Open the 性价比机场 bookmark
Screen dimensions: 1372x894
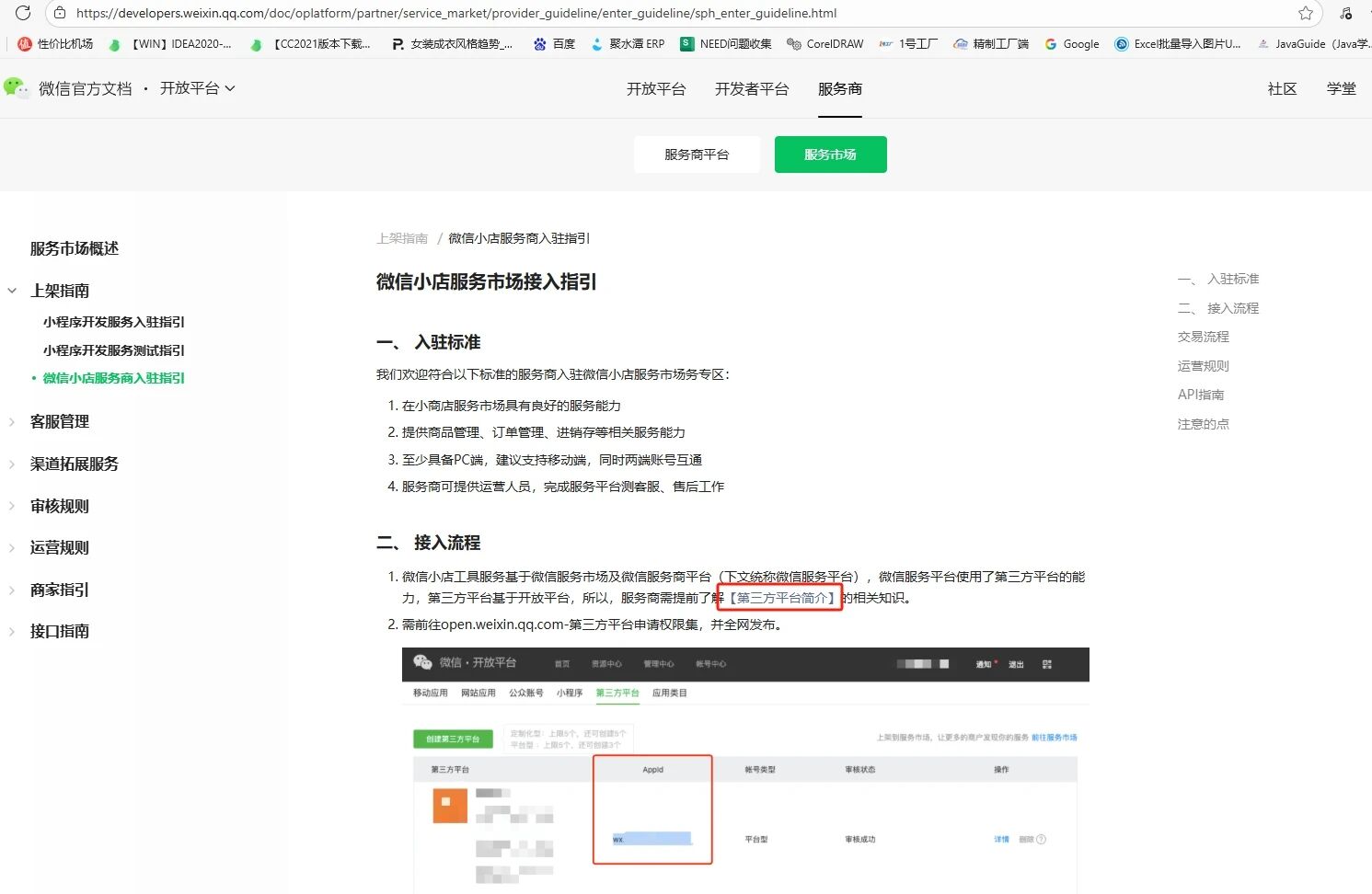55,43
